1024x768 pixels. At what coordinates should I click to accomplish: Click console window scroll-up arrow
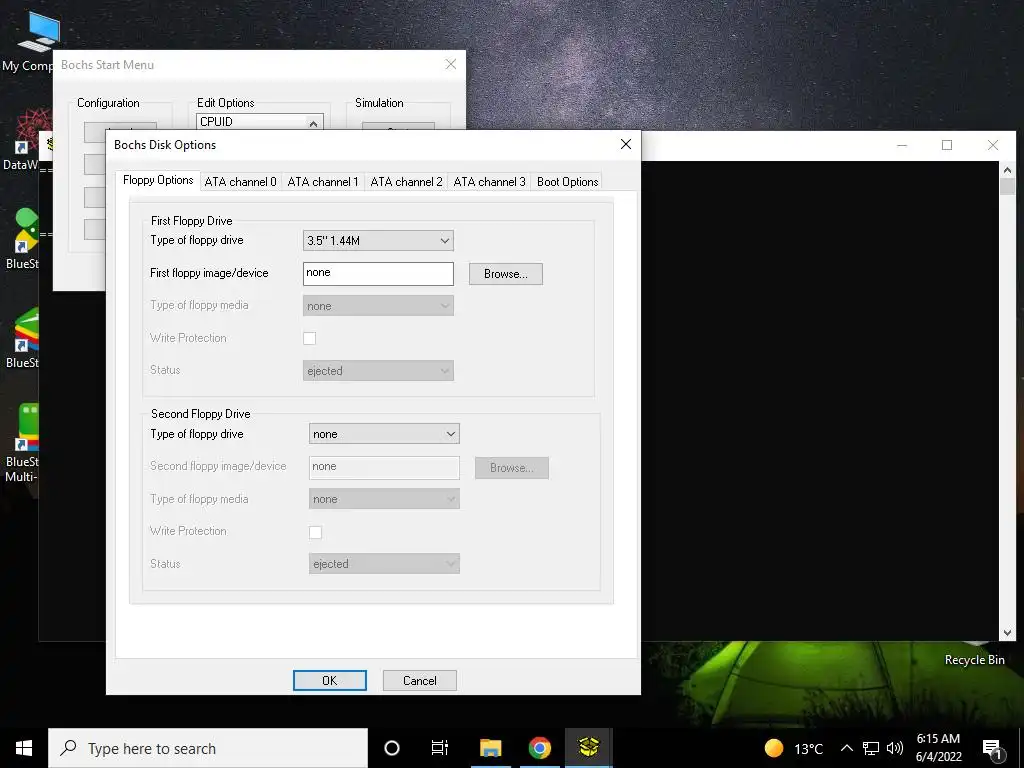[1007, 170]
